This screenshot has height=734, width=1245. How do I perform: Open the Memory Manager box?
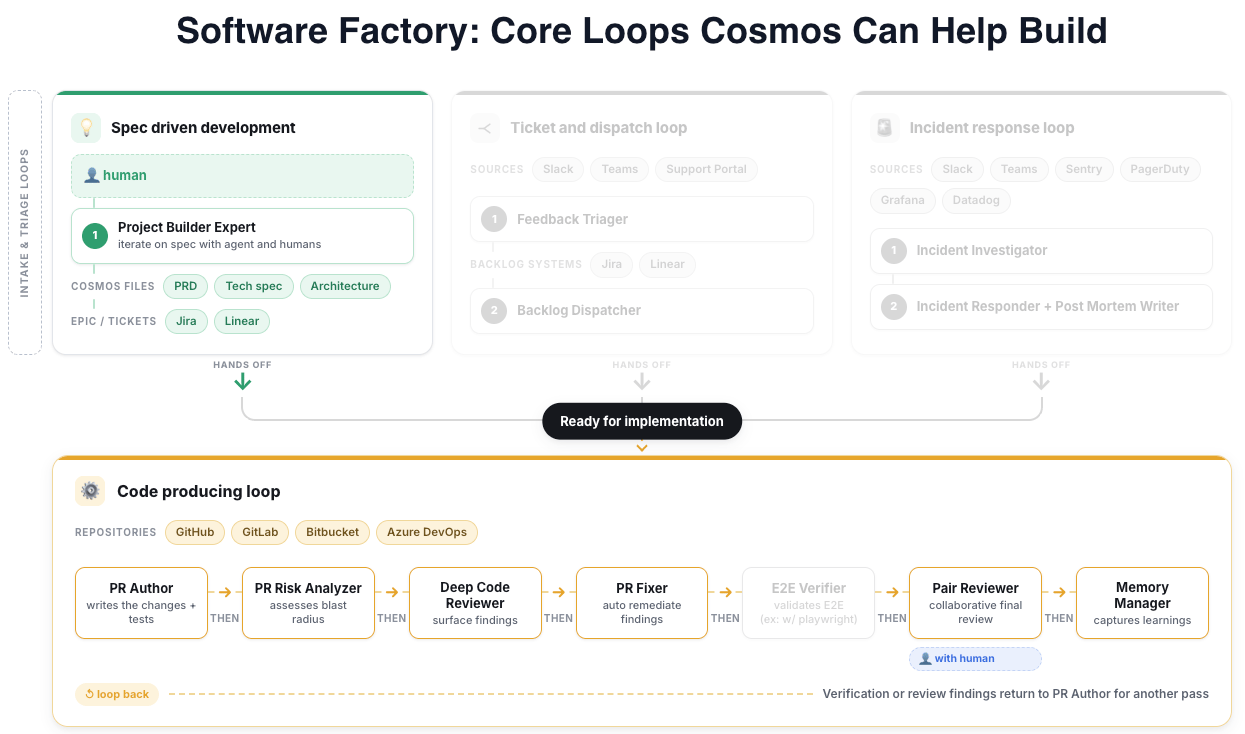1142,603
